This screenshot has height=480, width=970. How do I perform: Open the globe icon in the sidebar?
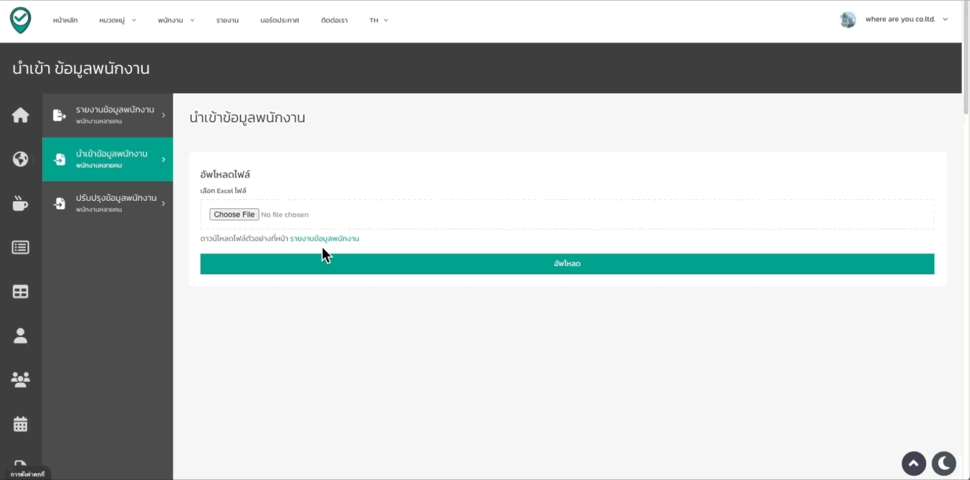pos(20,159)
